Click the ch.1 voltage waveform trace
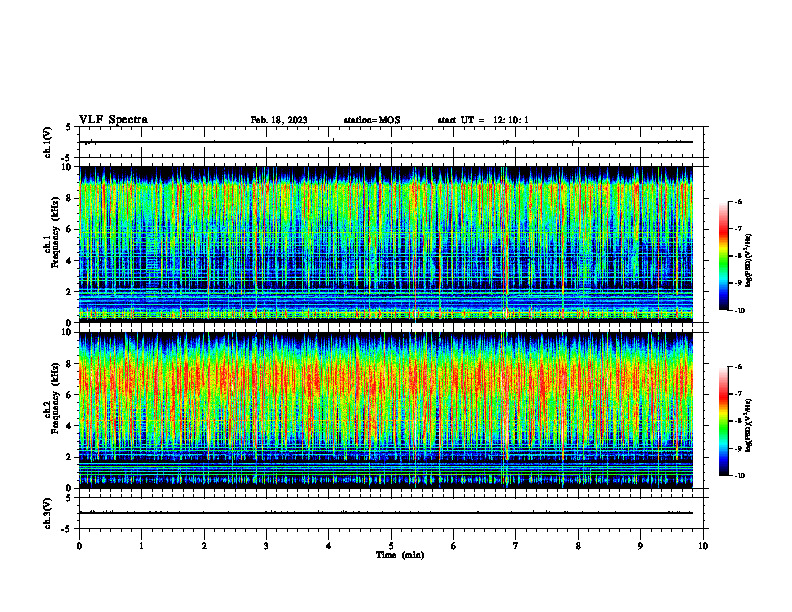792x612 pixels. 386,142
